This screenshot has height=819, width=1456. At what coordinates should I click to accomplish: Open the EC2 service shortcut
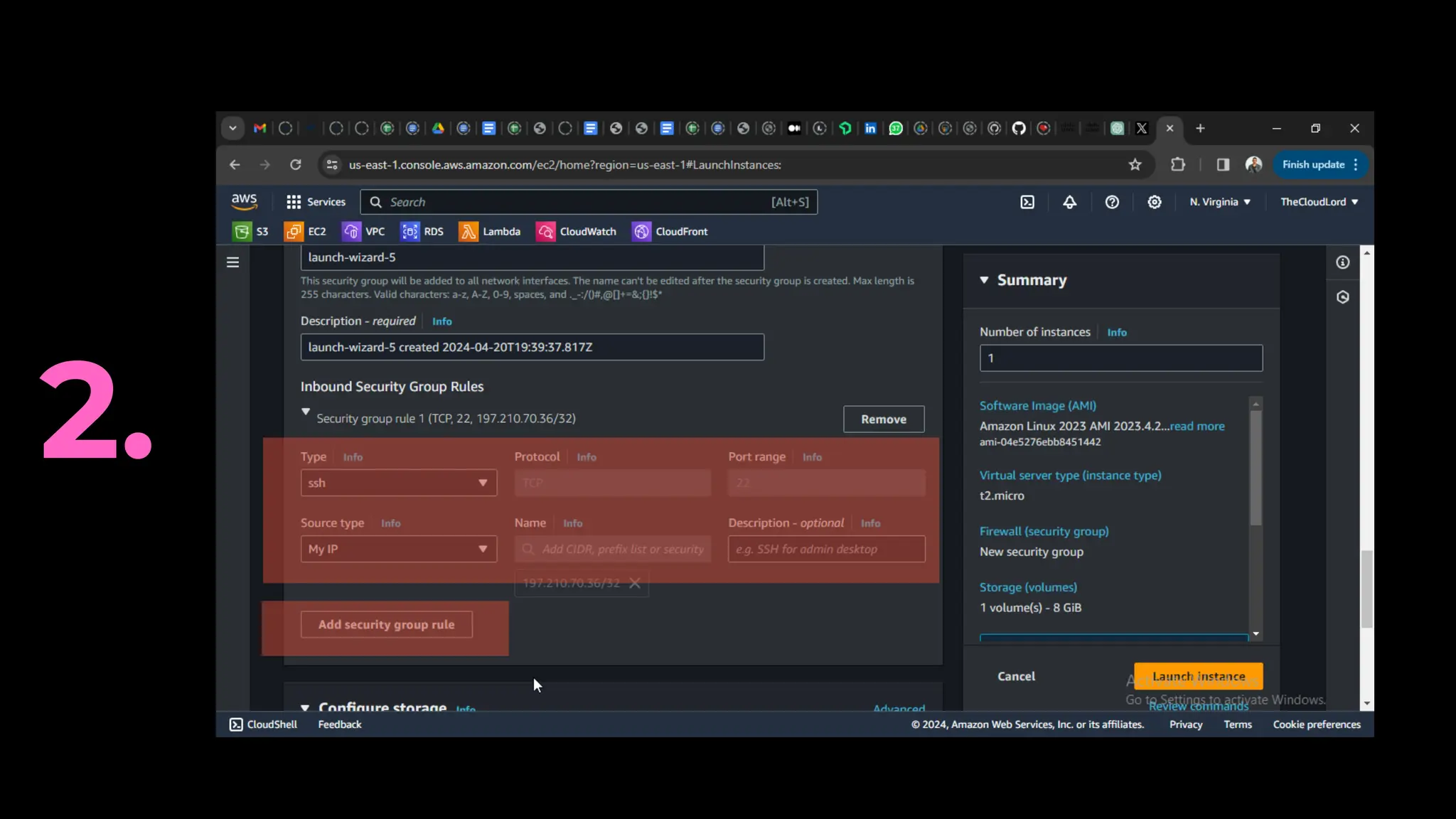coord(305,232)
